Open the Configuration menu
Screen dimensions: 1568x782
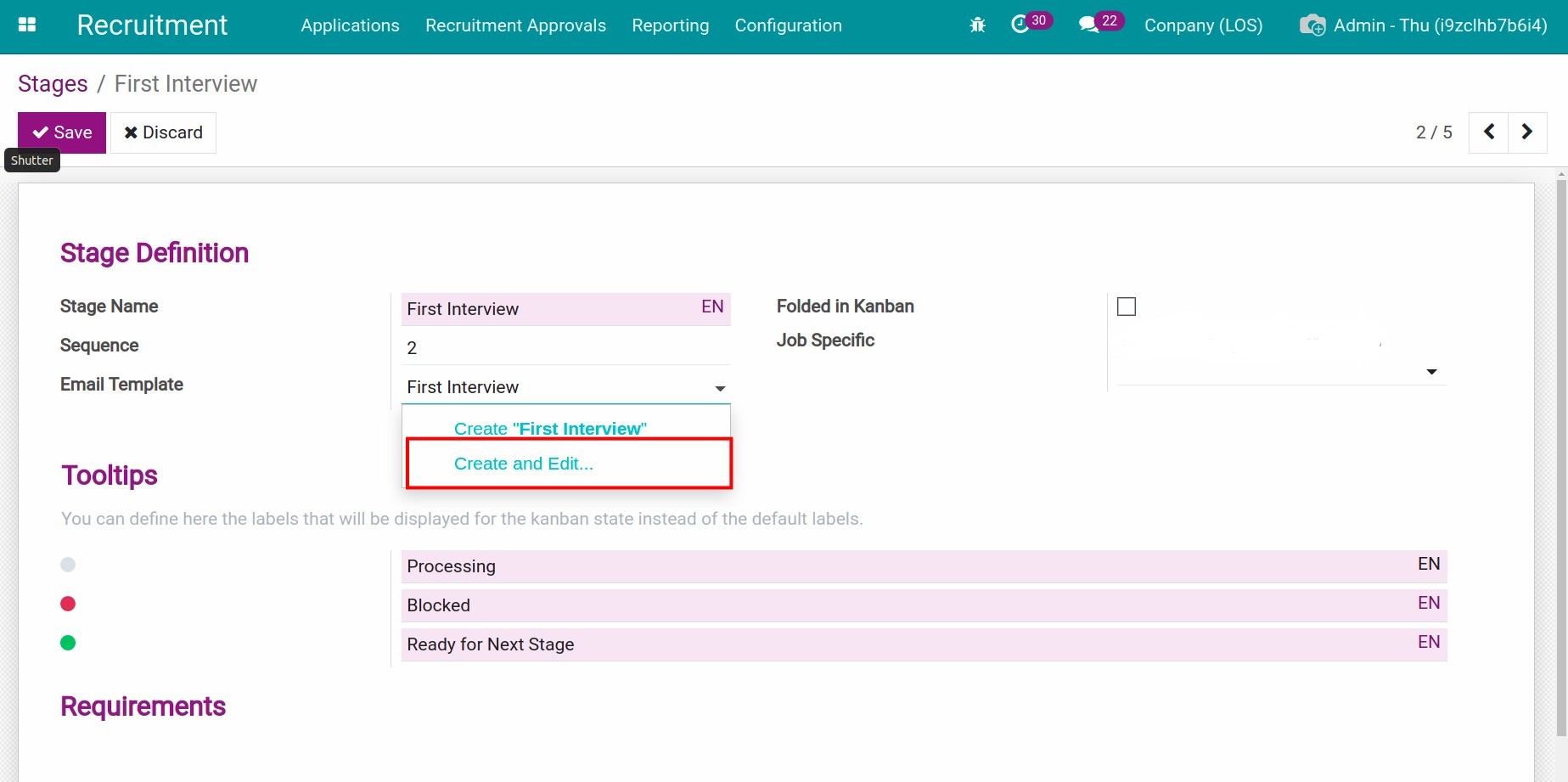[788, 25]
